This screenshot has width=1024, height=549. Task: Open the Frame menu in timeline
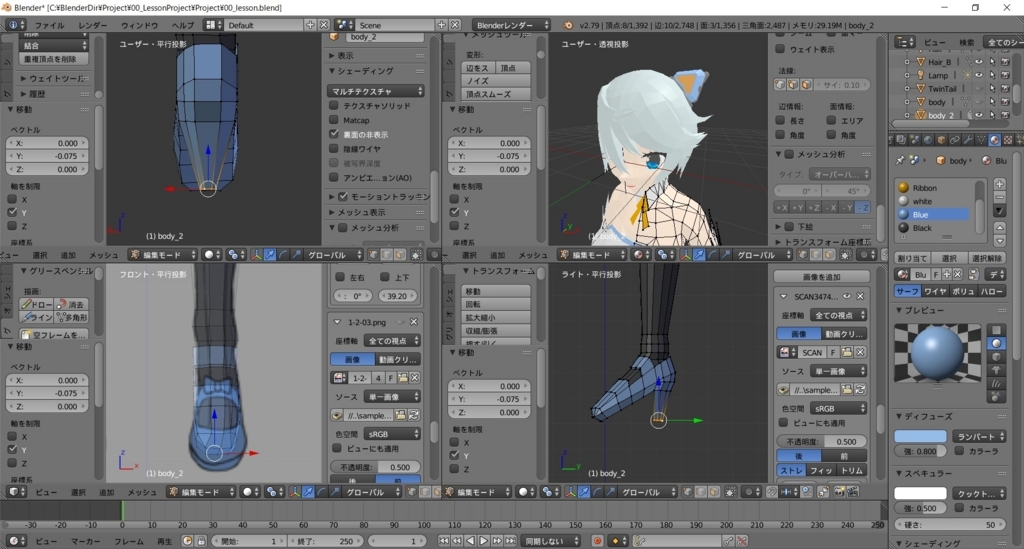click(129, 541)
